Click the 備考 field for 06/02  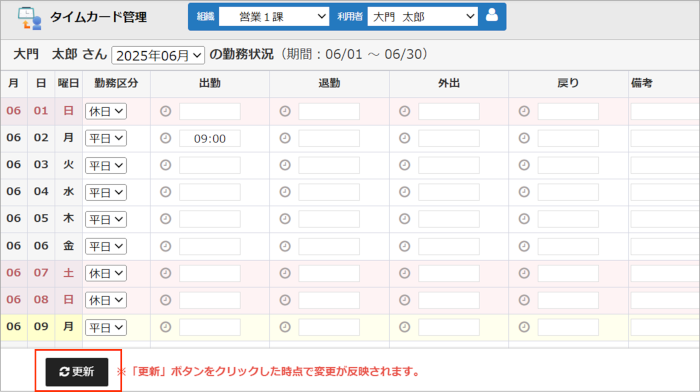665,138
